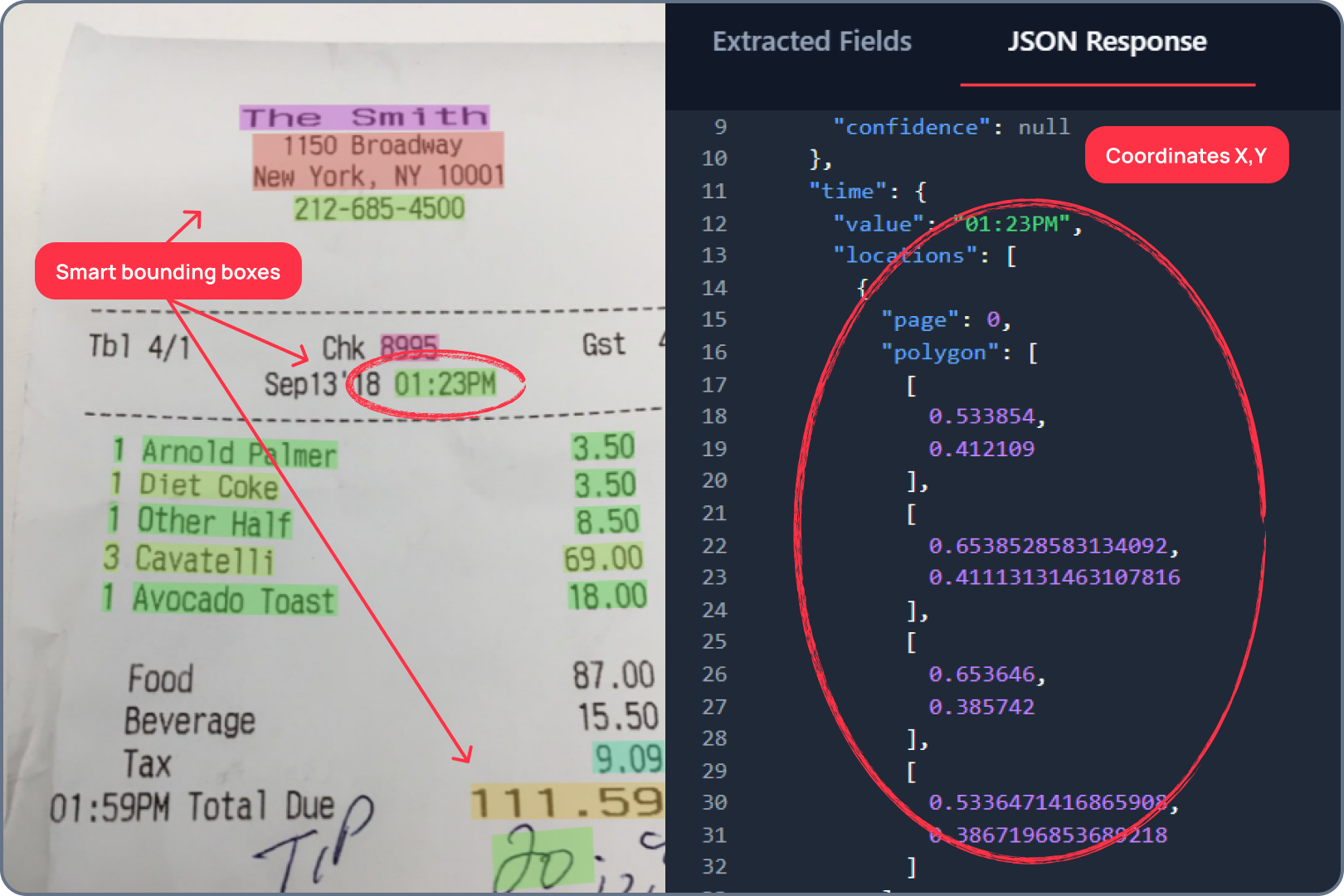Click the 'Cavatelli' line item

pos(204,559)
